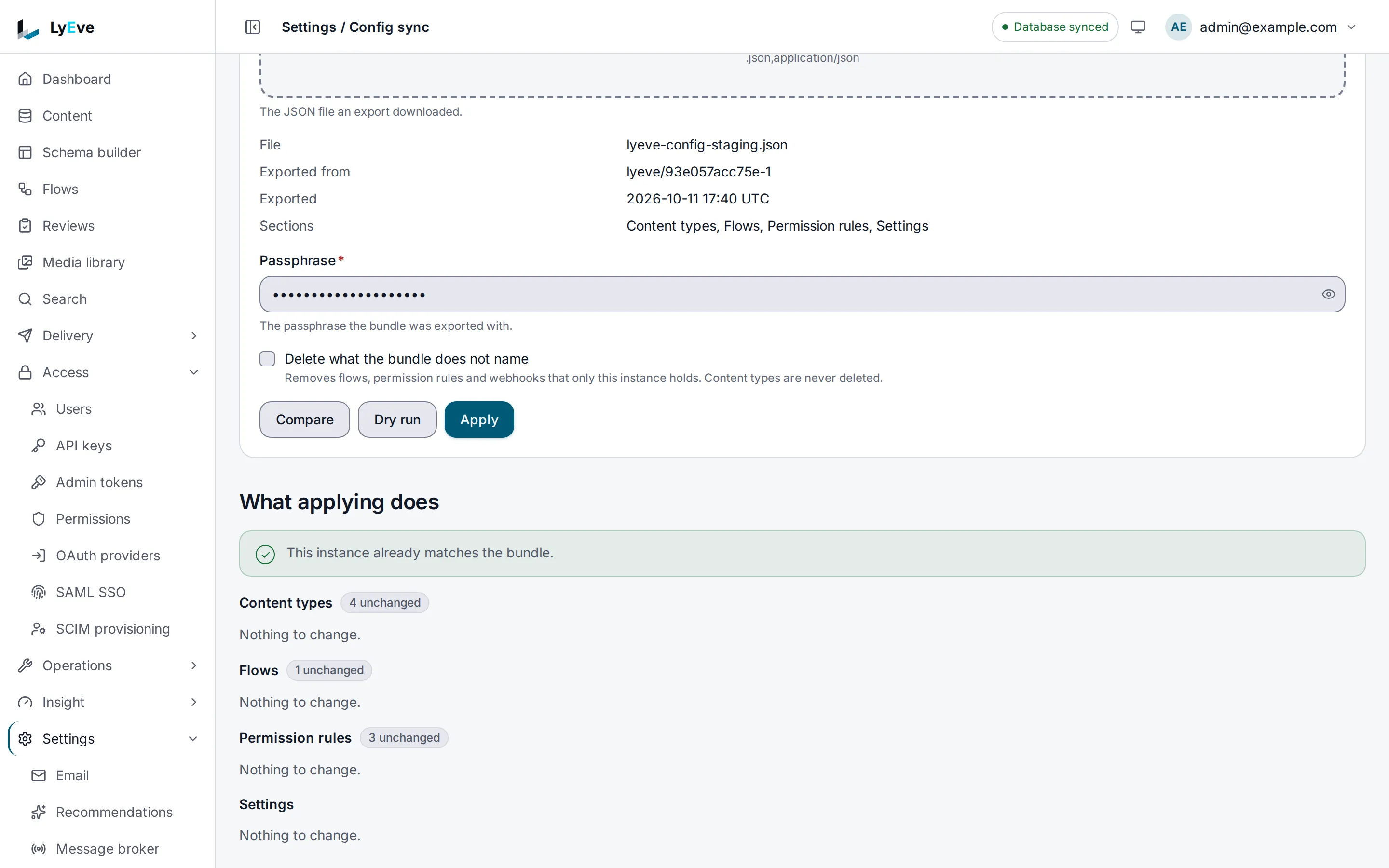Click the Message broker broadcast icon
This screenshot has width=1389, height=868.
coord(39,849)
